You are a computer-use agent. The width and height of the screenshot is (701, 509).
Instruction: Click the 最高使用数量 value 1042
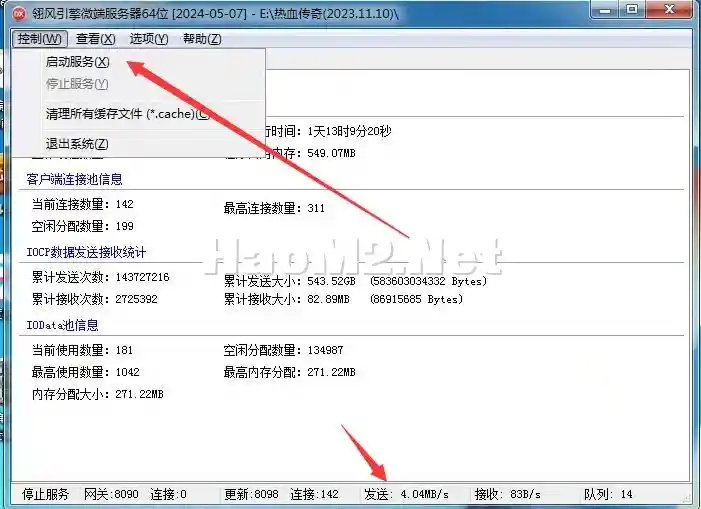[127, 372]
